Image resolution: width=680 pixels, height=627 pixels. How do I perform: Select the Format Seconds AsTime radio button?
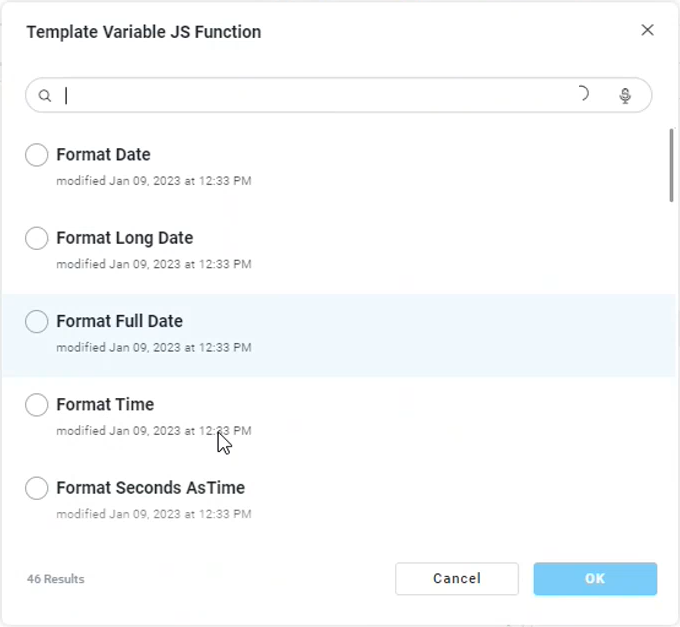[37, 488]
